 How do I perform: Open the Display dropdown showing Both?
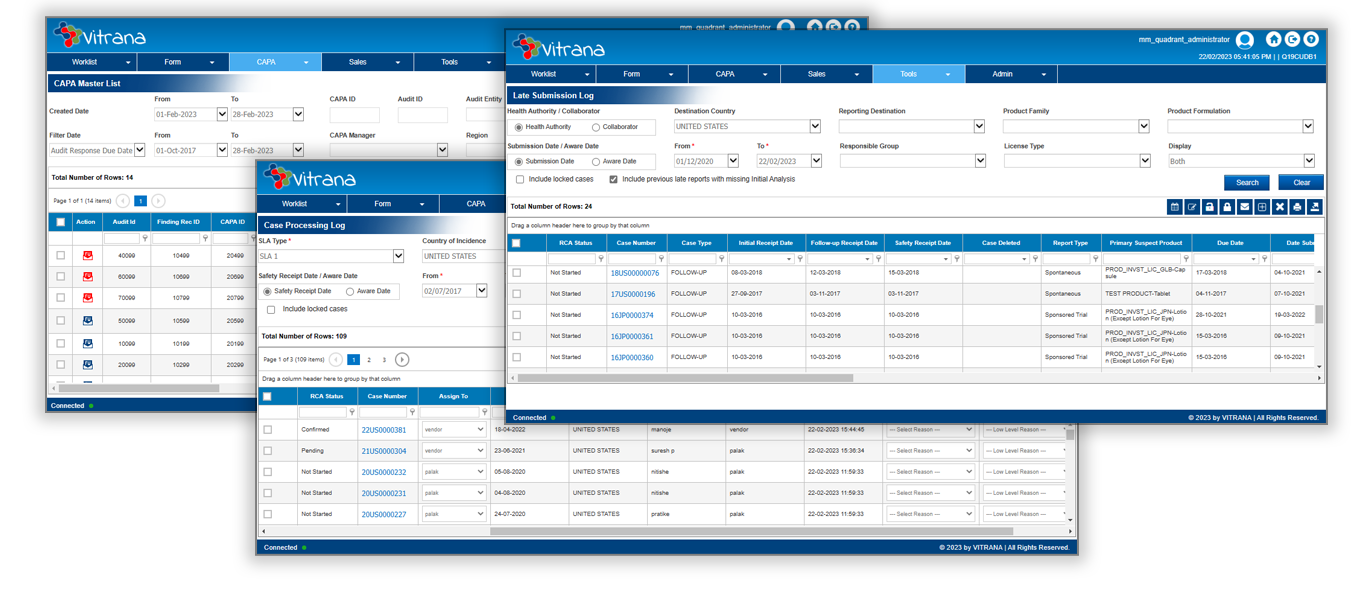pos(1308,161)
